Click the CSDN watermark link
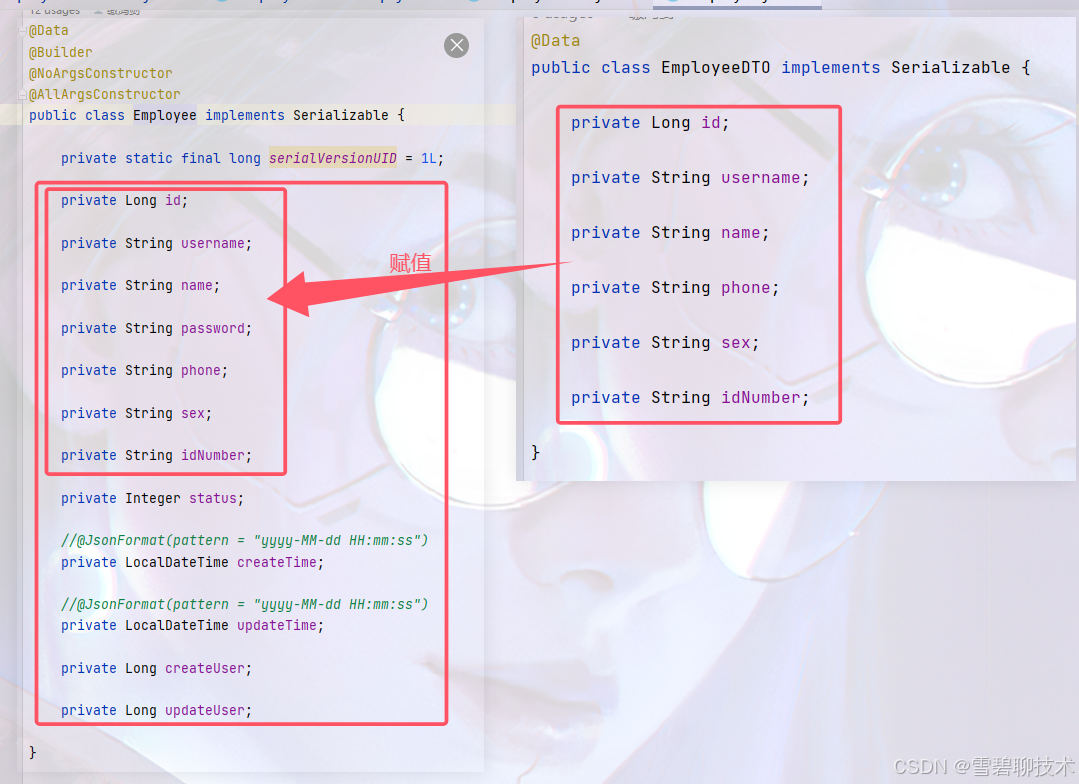This screenshot has width=1079, height=784. pos(983,767)
